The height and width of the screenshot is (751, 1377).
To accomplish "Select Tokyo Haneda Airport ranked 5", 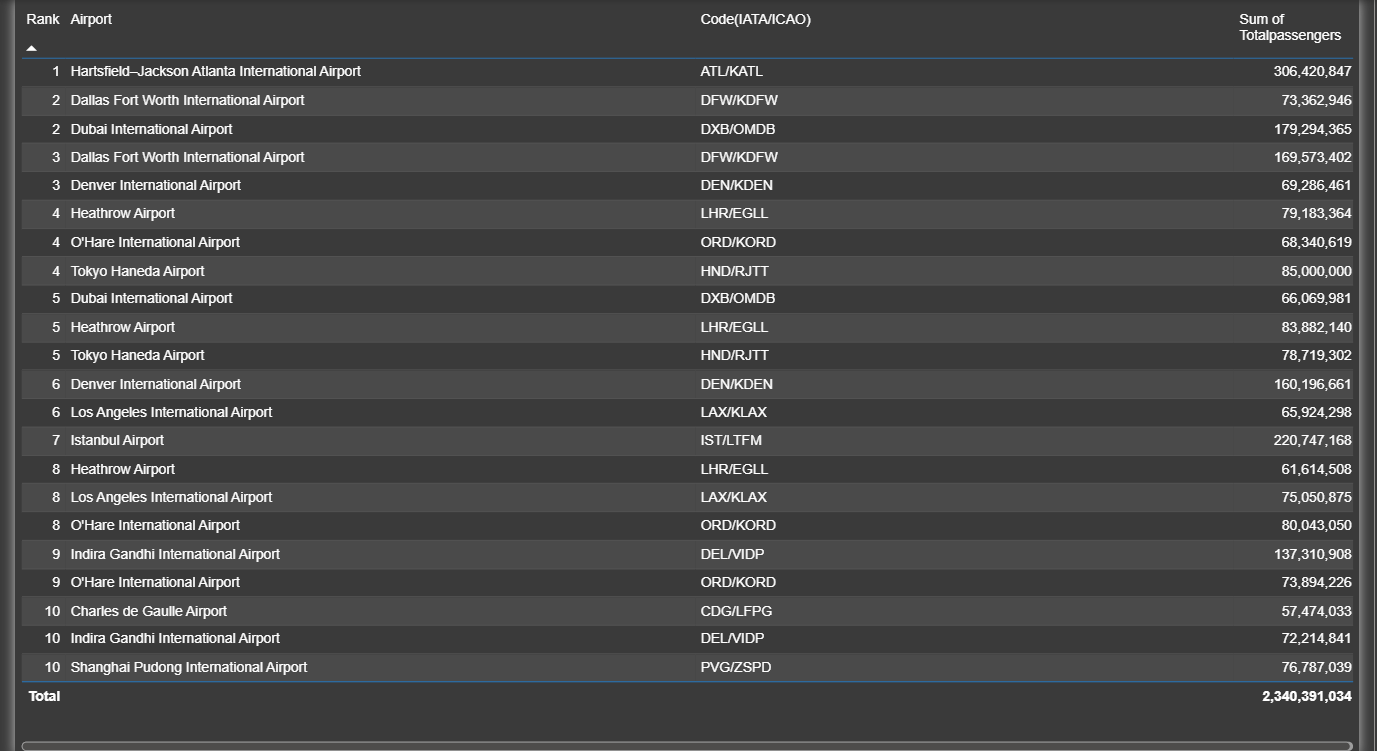I will [137, 355].
